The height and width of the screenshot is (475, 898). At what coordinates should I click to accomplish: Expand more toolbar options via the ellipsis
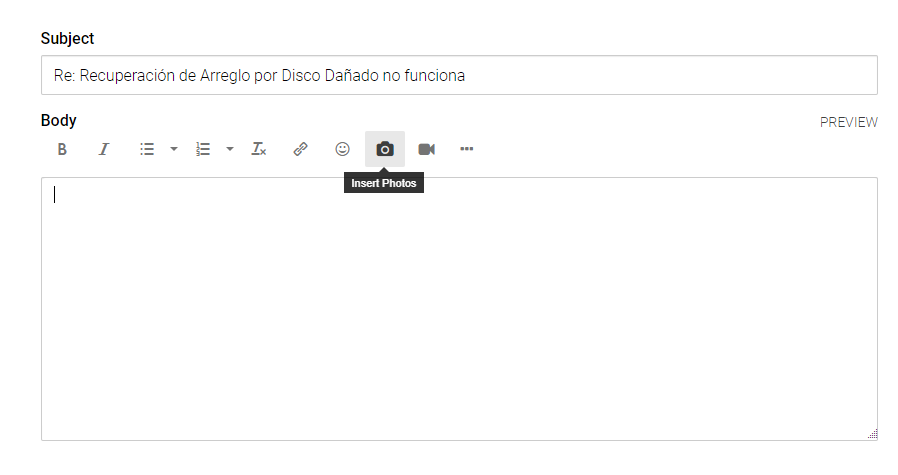pos(467,149)
